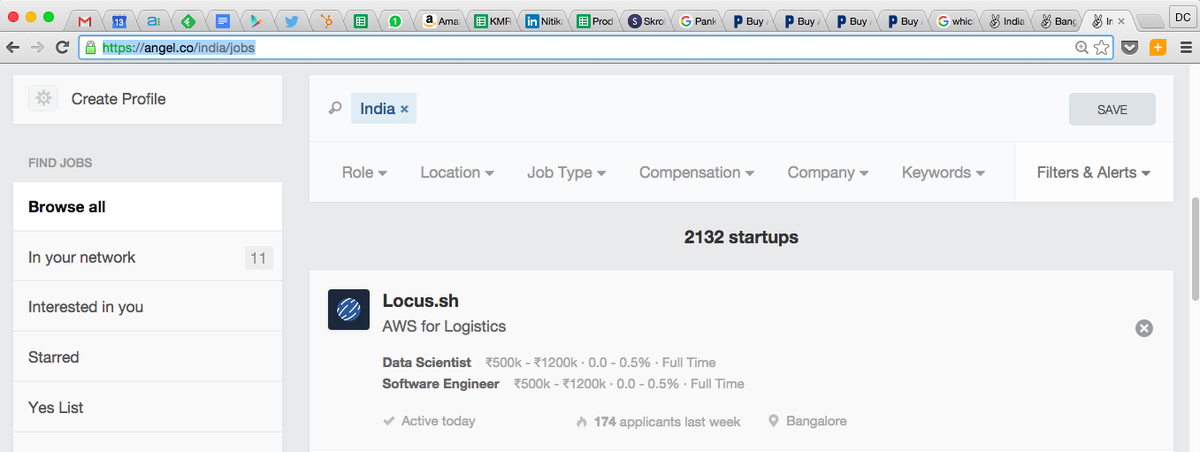Open In your network jobs
Viewport: 1200px width, 452px height.
148,257
